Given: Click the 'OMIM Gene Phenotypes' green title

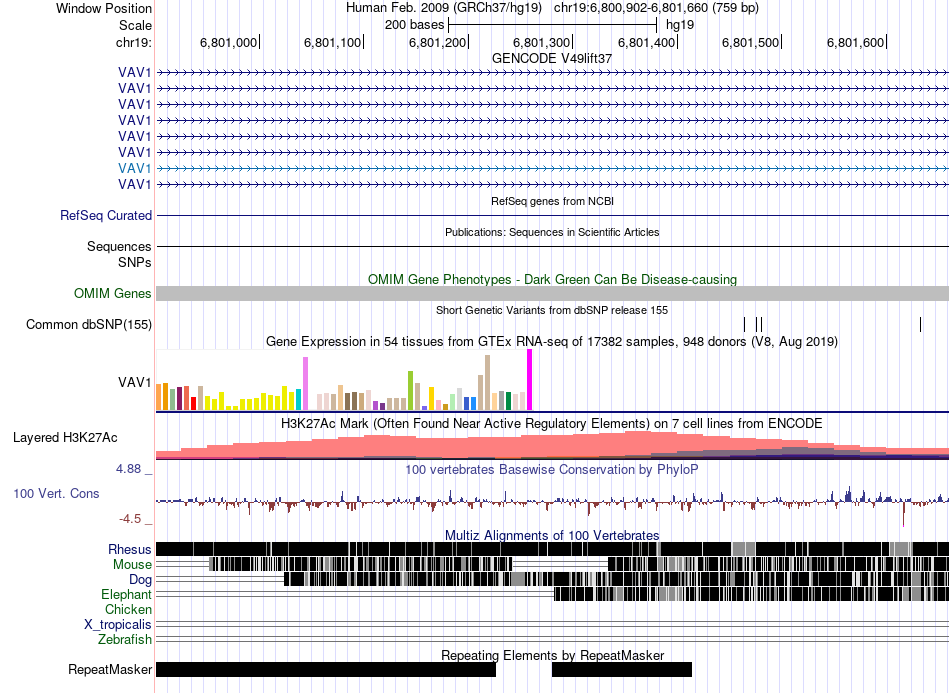Looking at the screenshot, I should (552, 279).
